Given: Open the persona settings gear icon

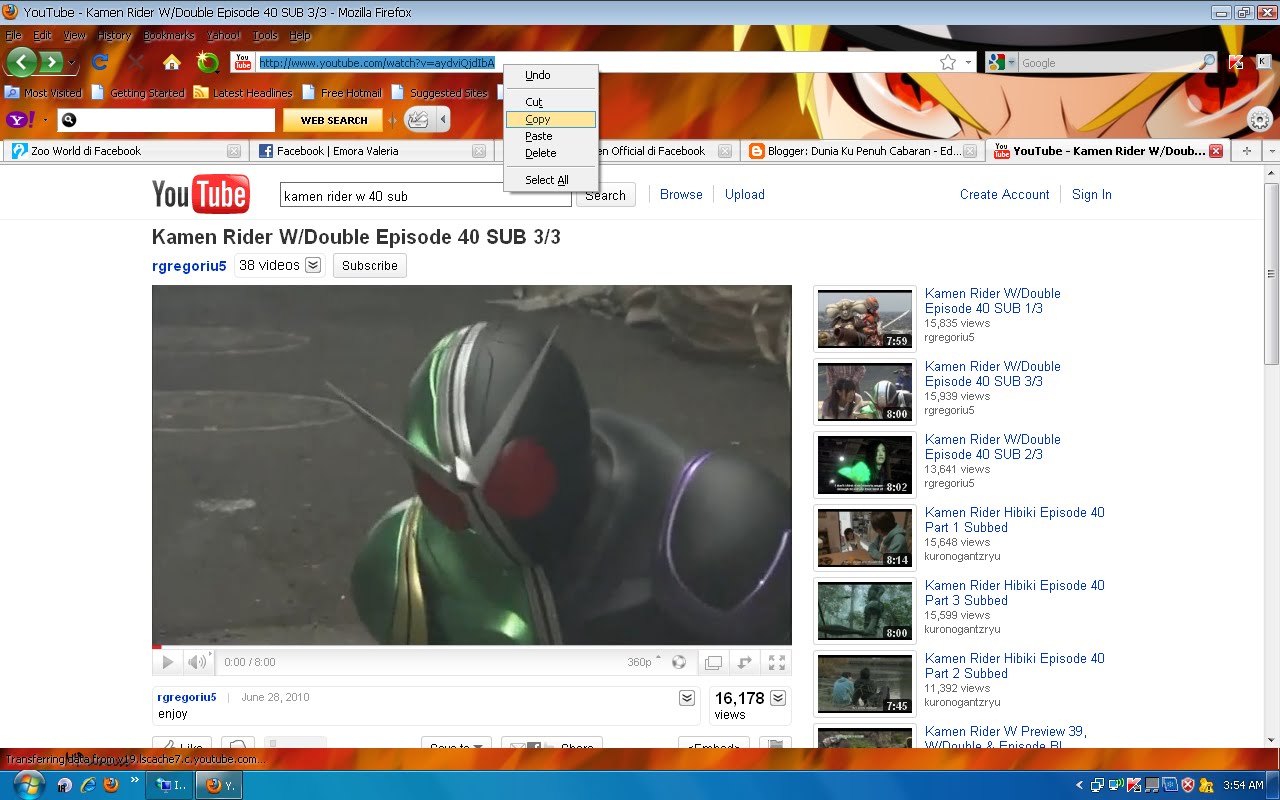Looking at the screenshot, I should click(1260, 121).
